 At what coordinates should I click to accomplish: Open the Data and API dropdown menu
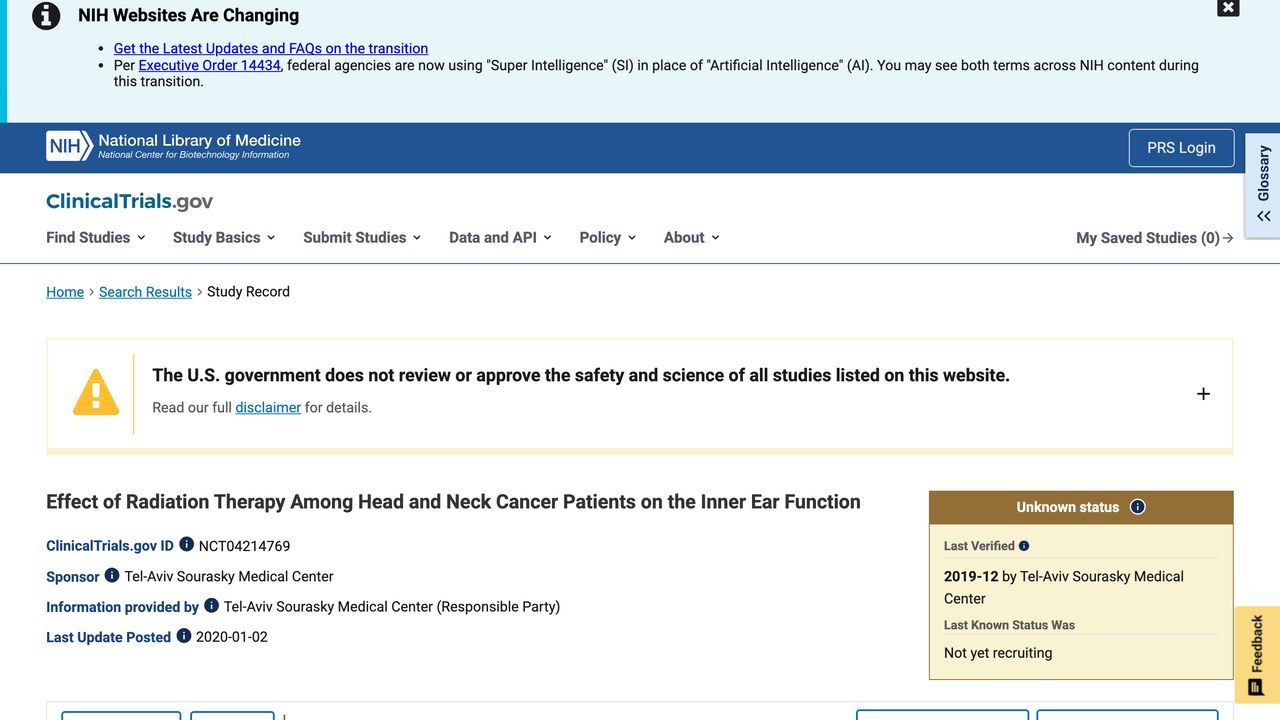(x=500, y=238)
